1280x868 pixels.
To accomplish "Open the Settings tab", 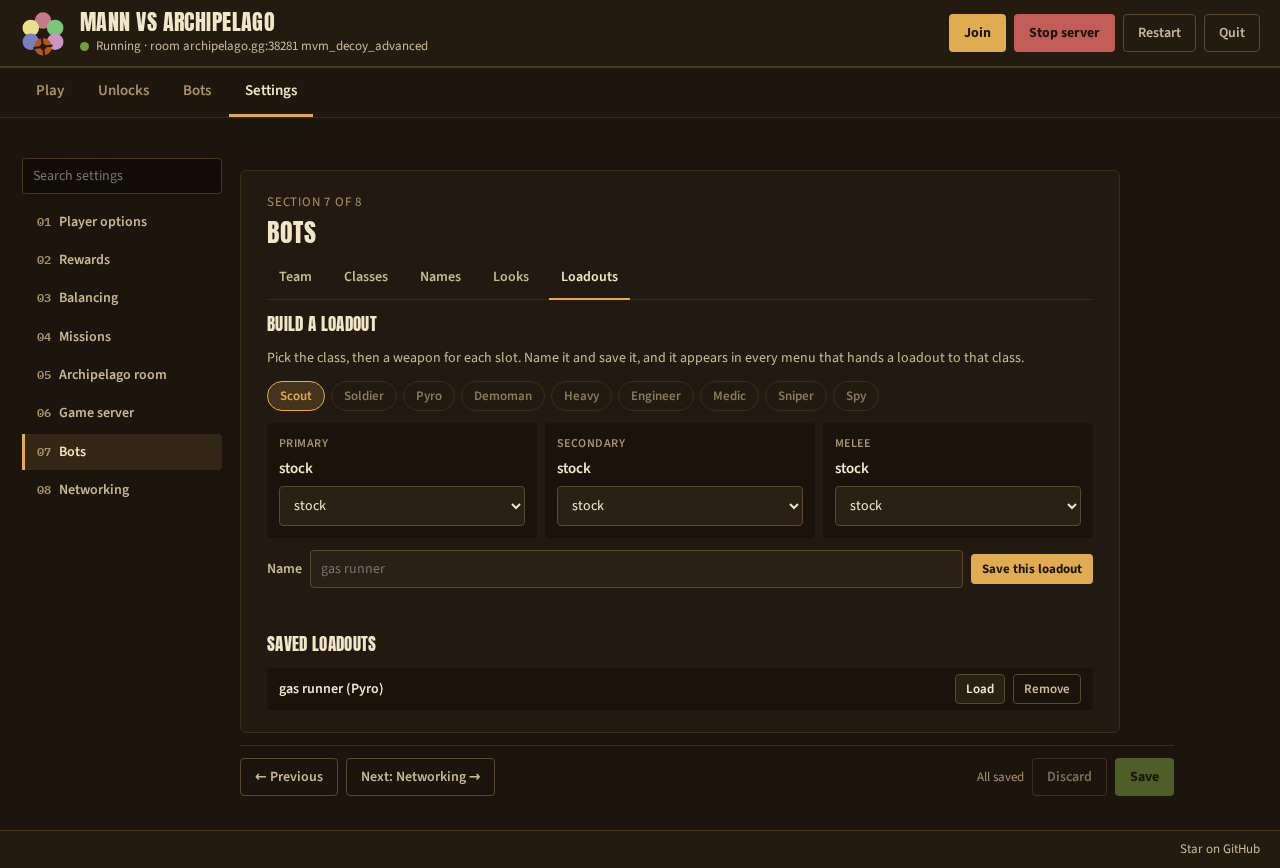I will click(271, 91).
